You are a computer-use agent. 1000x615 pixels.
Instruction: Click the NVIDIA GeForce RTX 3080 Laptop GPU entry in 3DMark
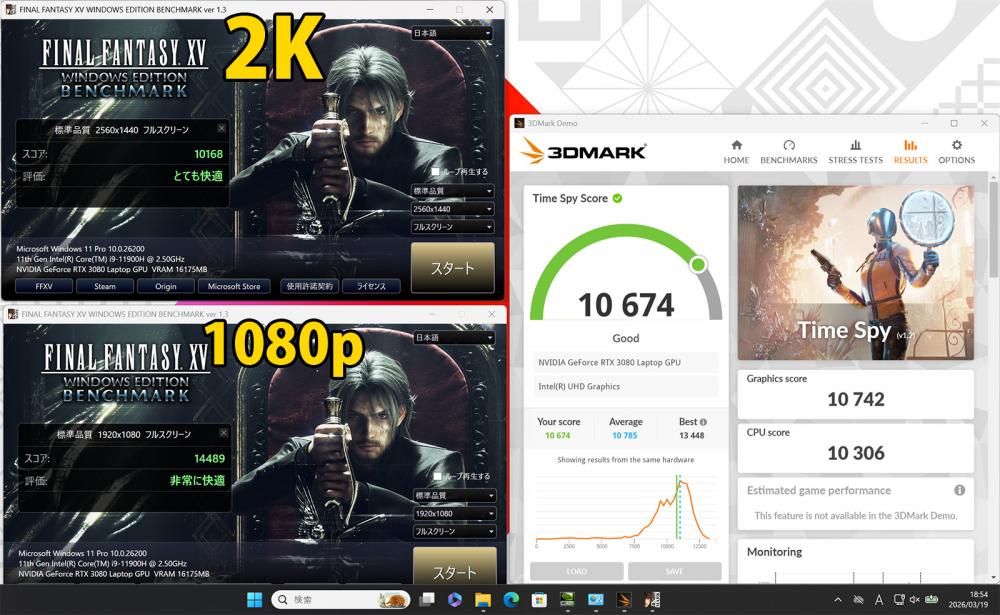tap(625, 362)
